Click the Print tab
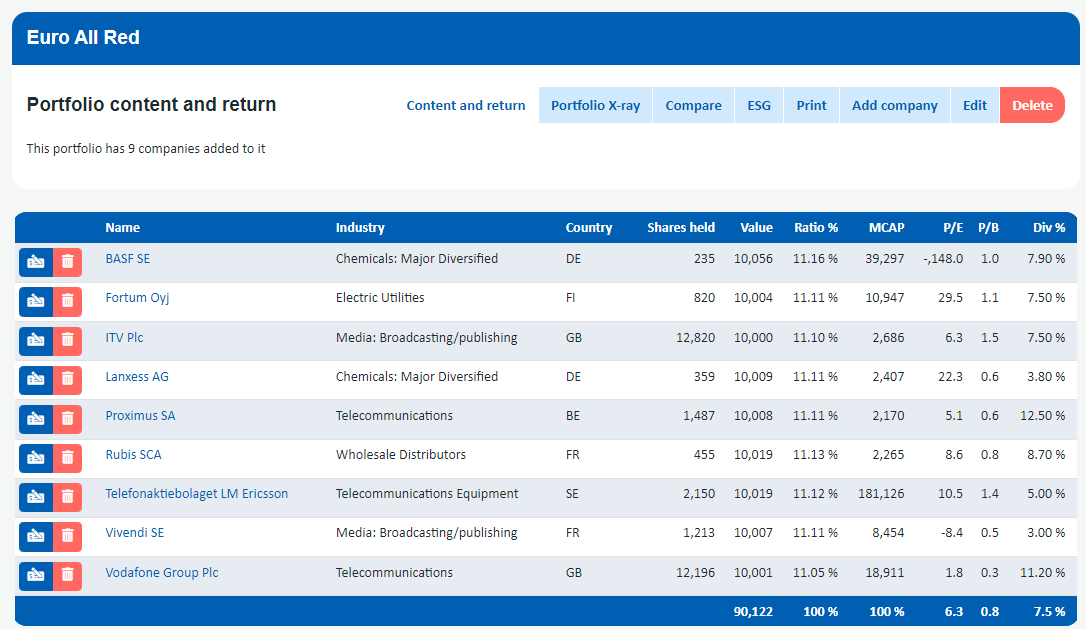 [x=812, y=105]
